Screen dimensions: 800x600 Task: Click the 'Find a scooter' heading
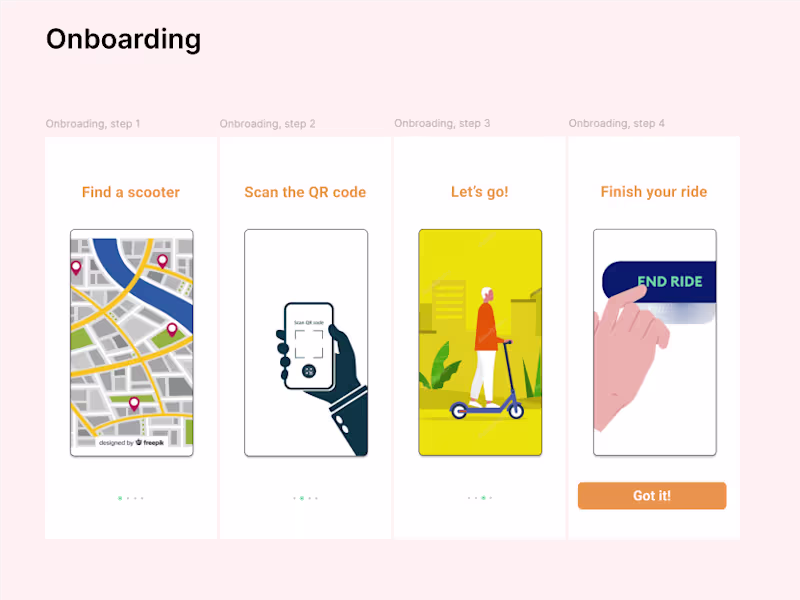131,192
